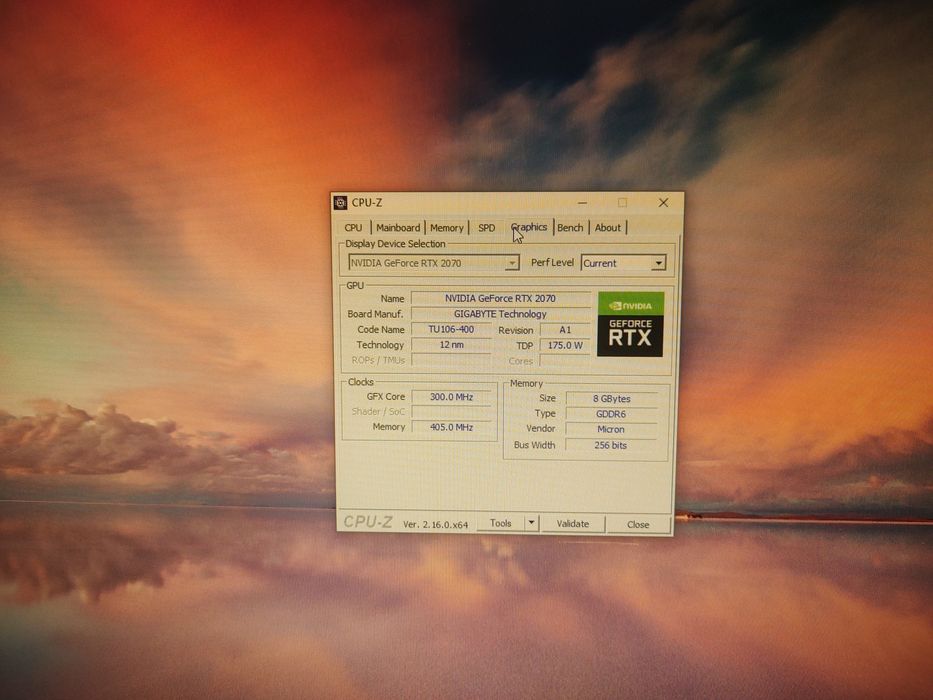Viewport: 933px width, 700px height.
Task: Click the empty Cores field
Action: pyautogui.click(x=565, y=361)
